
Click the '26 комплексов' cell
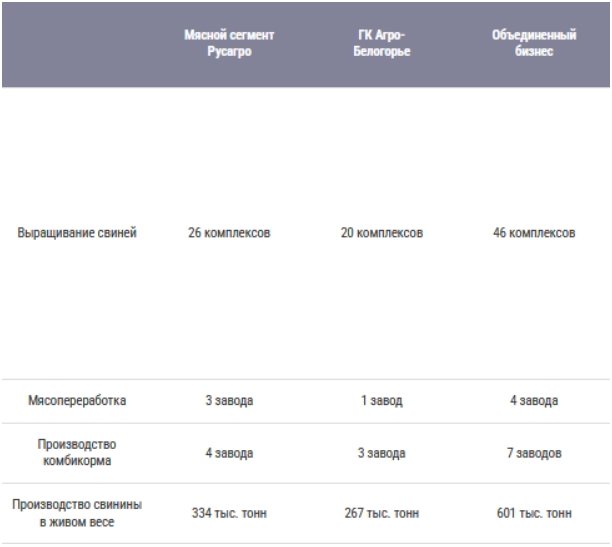click(x=229, y=234)
